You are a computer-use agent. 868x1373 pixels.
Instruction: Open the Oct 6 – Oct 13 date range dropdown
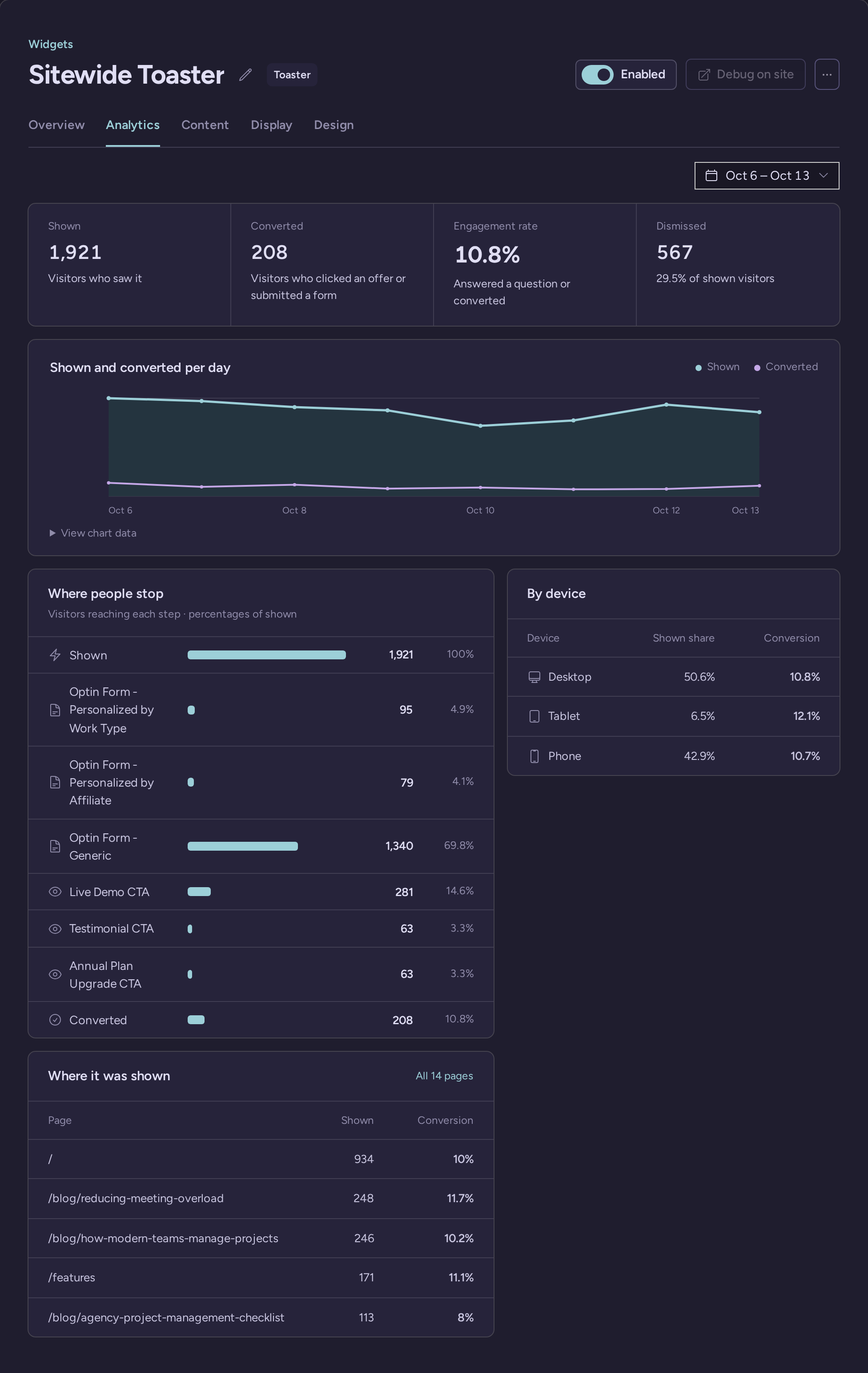767,176
